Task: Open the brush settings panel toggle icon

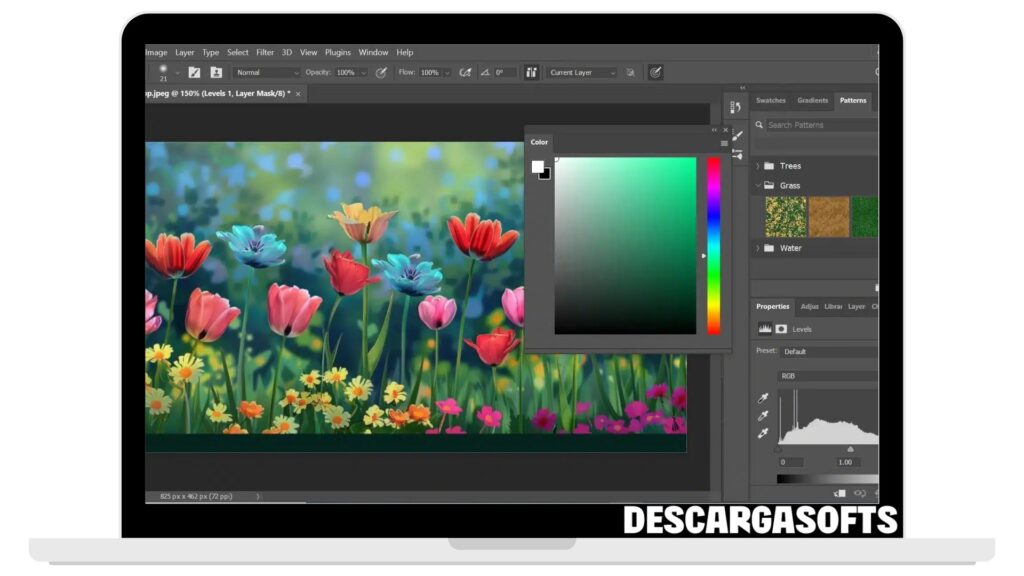Action: [x=194, y=72]
